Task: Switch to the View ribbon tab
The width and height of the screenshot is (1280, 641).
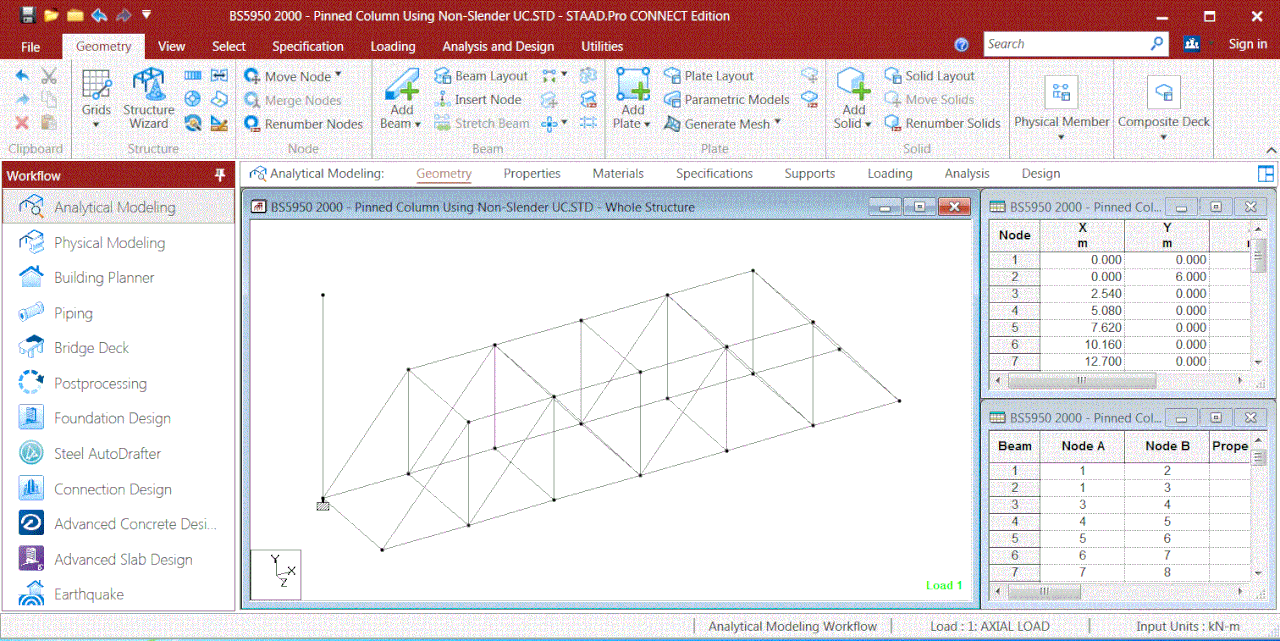Action: 172,46
